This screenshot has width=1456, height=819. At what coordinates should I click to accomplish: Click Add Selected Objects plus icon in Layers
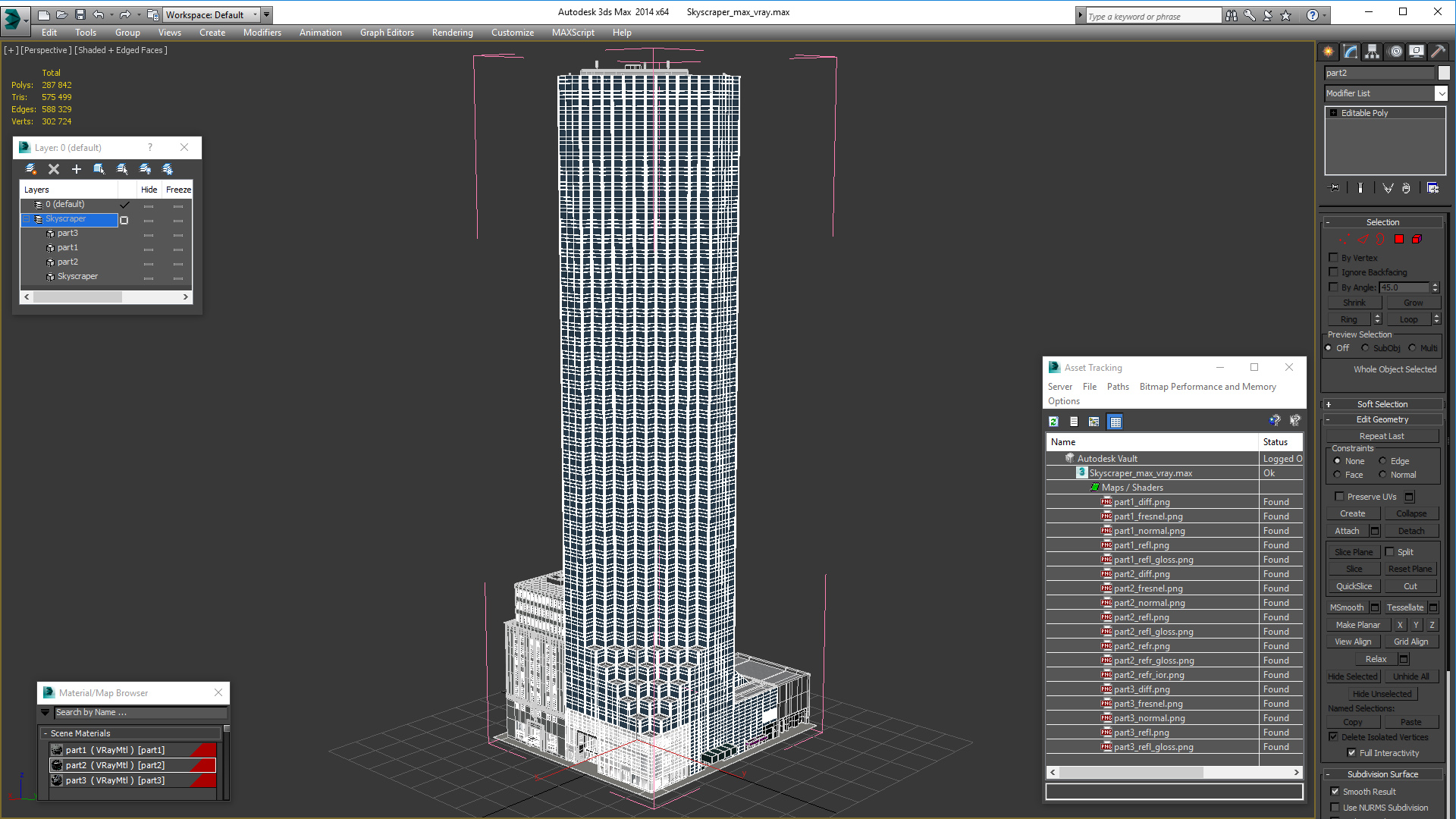(77, 169)
